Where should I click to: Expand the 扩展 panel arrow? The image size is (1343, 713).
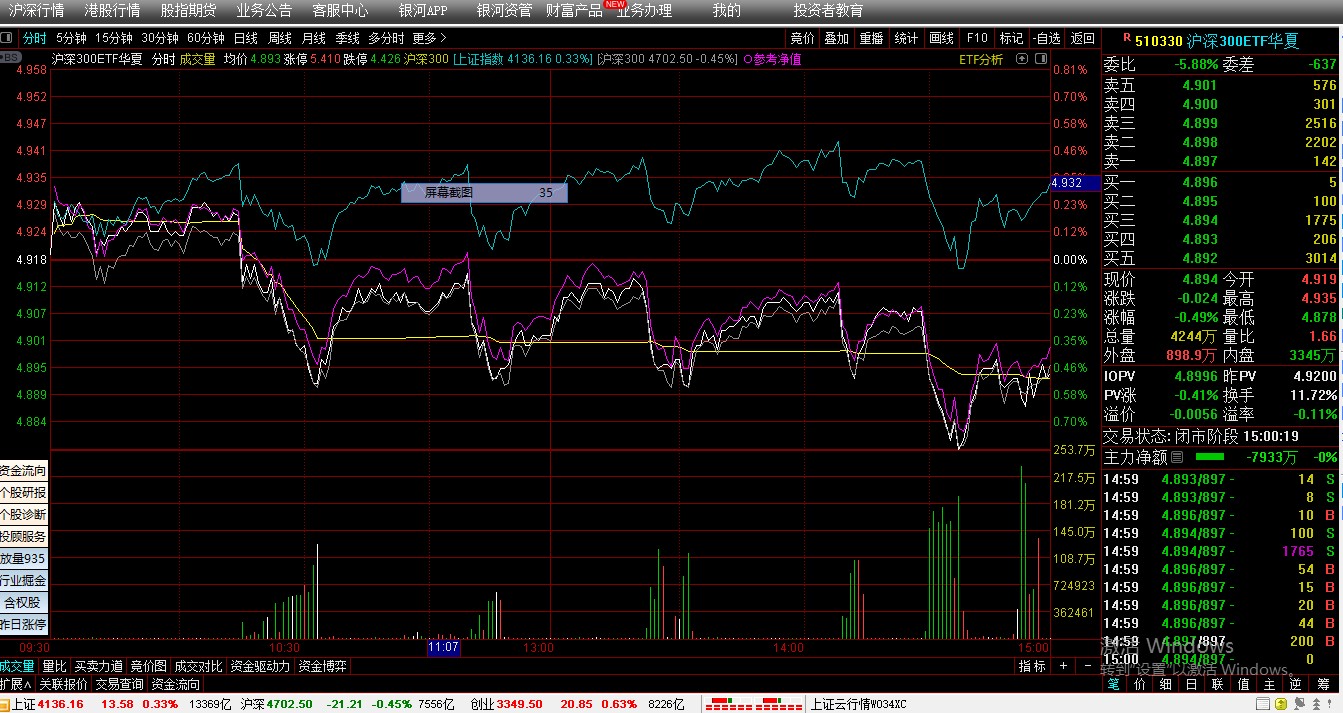pos(17,685)
